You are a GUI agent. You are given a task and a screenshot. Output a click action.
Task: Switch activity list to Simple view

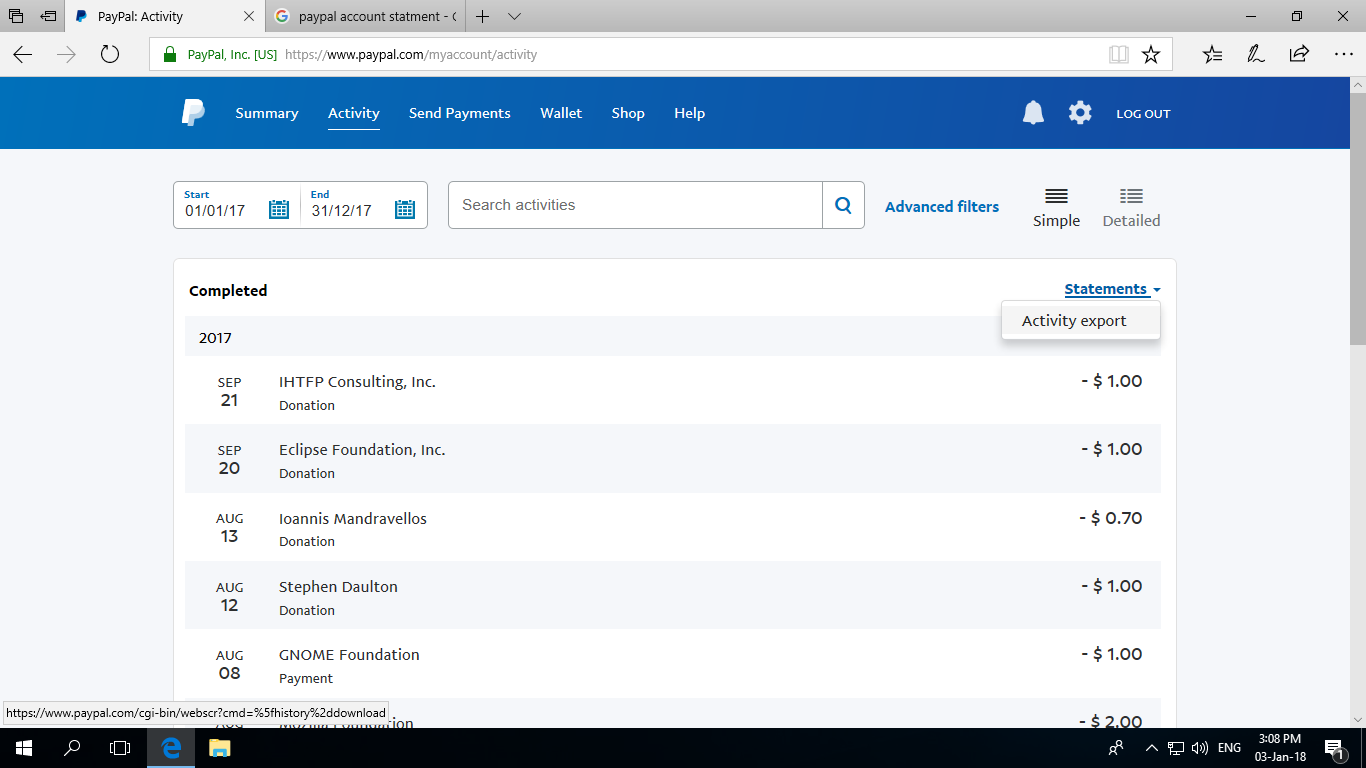1056,206
